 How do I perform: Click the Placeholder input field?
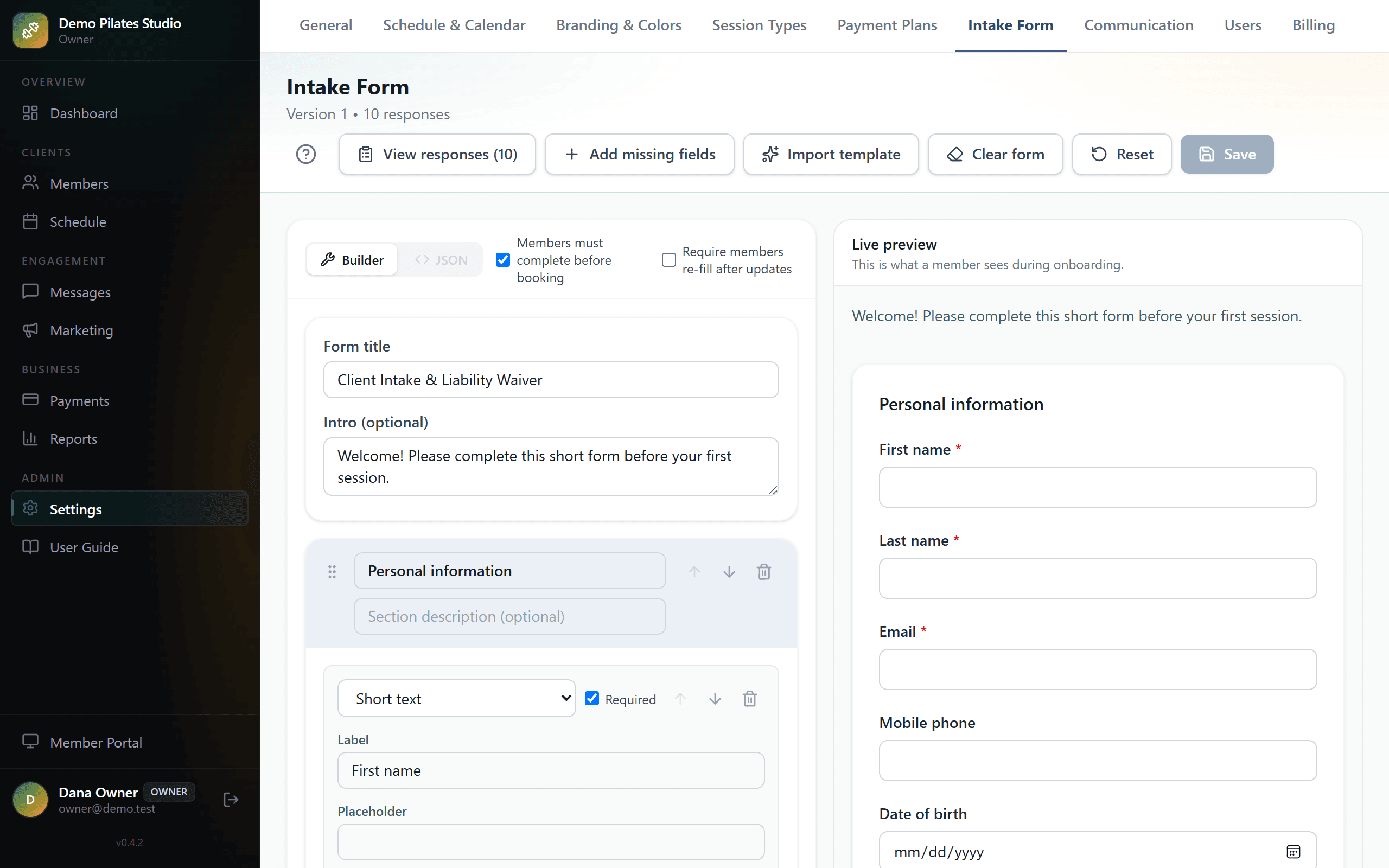click(x=551, y=841)
